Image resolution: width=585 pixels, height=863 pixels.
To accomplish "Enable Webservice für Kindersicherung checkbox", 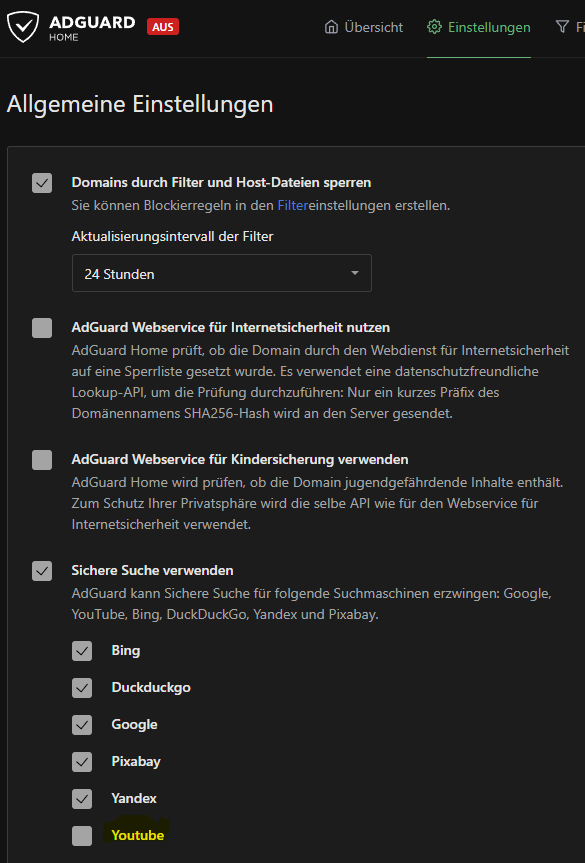I will [x=42, y=460].
